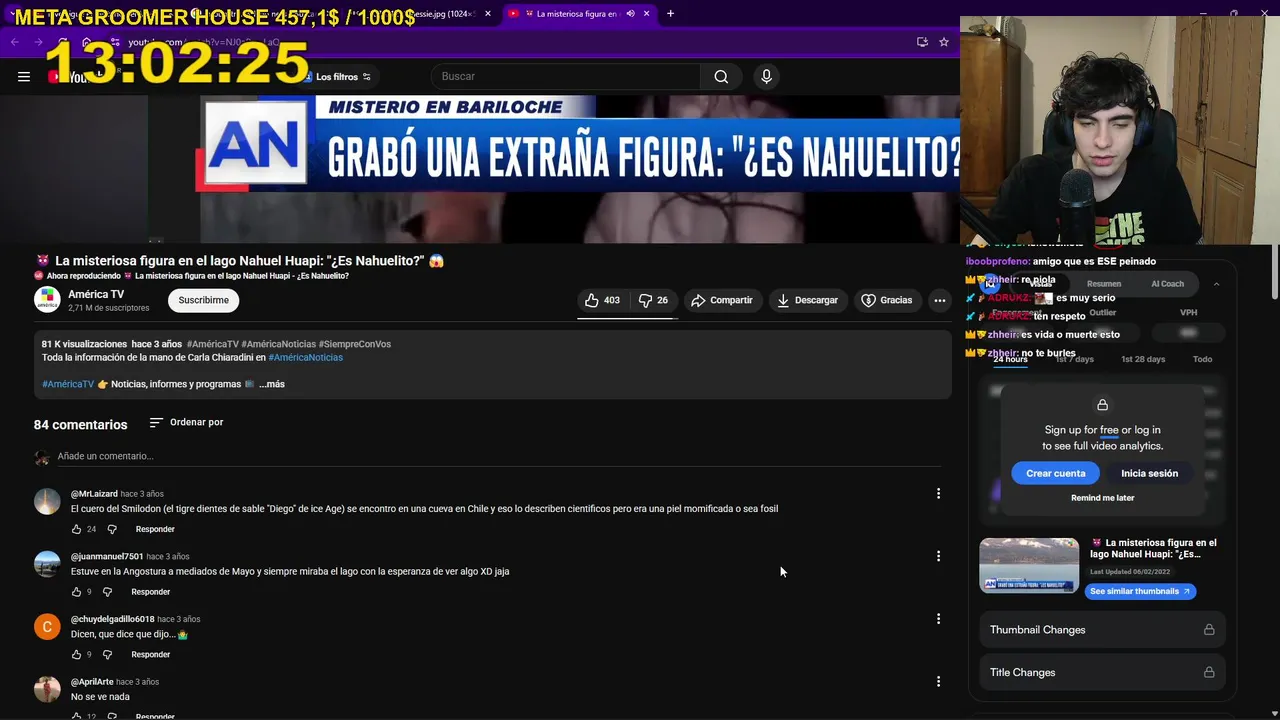Open the #AméricaNoticias hashtag in description text
The image size is (1280, 720).
(x=305, y=357)
